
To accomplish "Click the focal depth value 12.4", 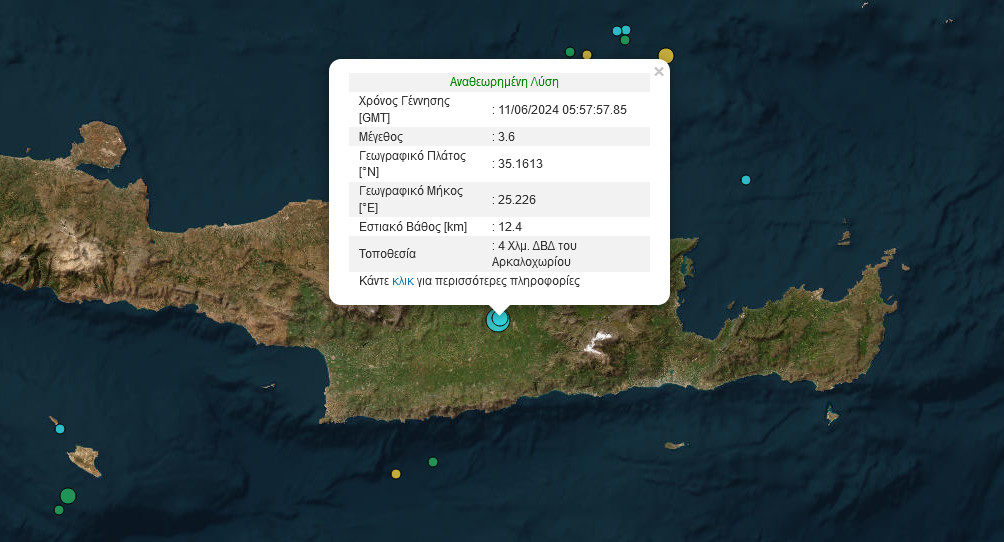I will pos(509,227).
